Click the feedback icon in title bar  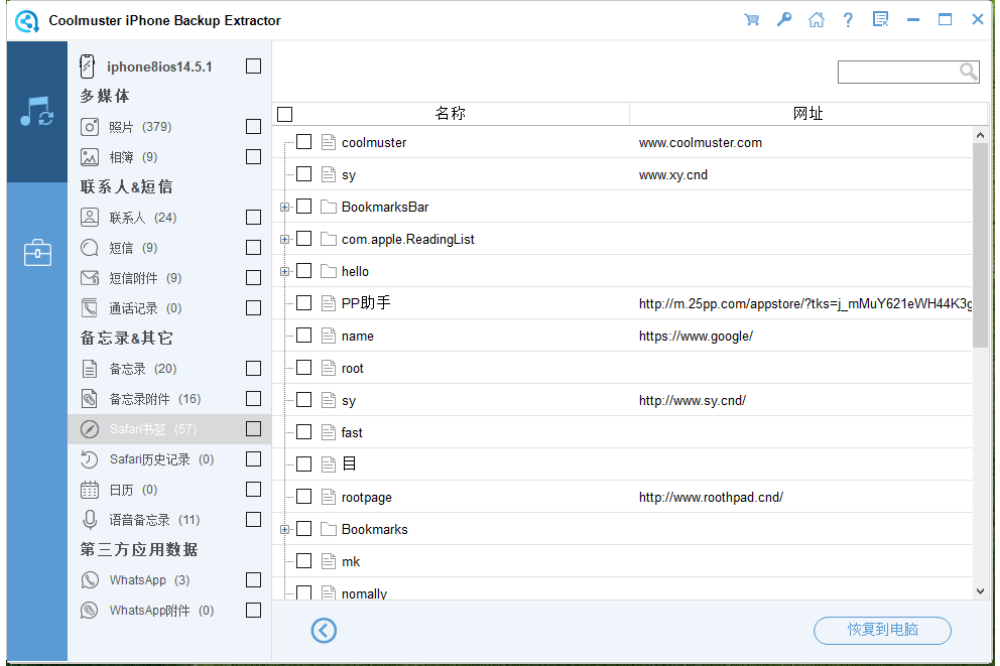pyautogui.click(x=880, y=20)
